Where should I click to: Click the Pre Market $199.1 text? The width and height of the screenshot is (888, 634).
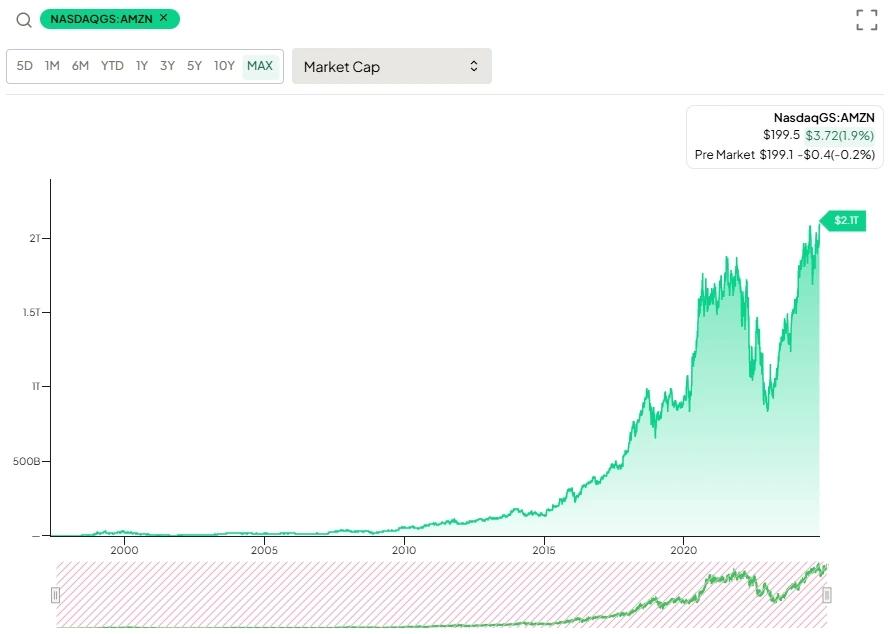[x=744, y=155]
